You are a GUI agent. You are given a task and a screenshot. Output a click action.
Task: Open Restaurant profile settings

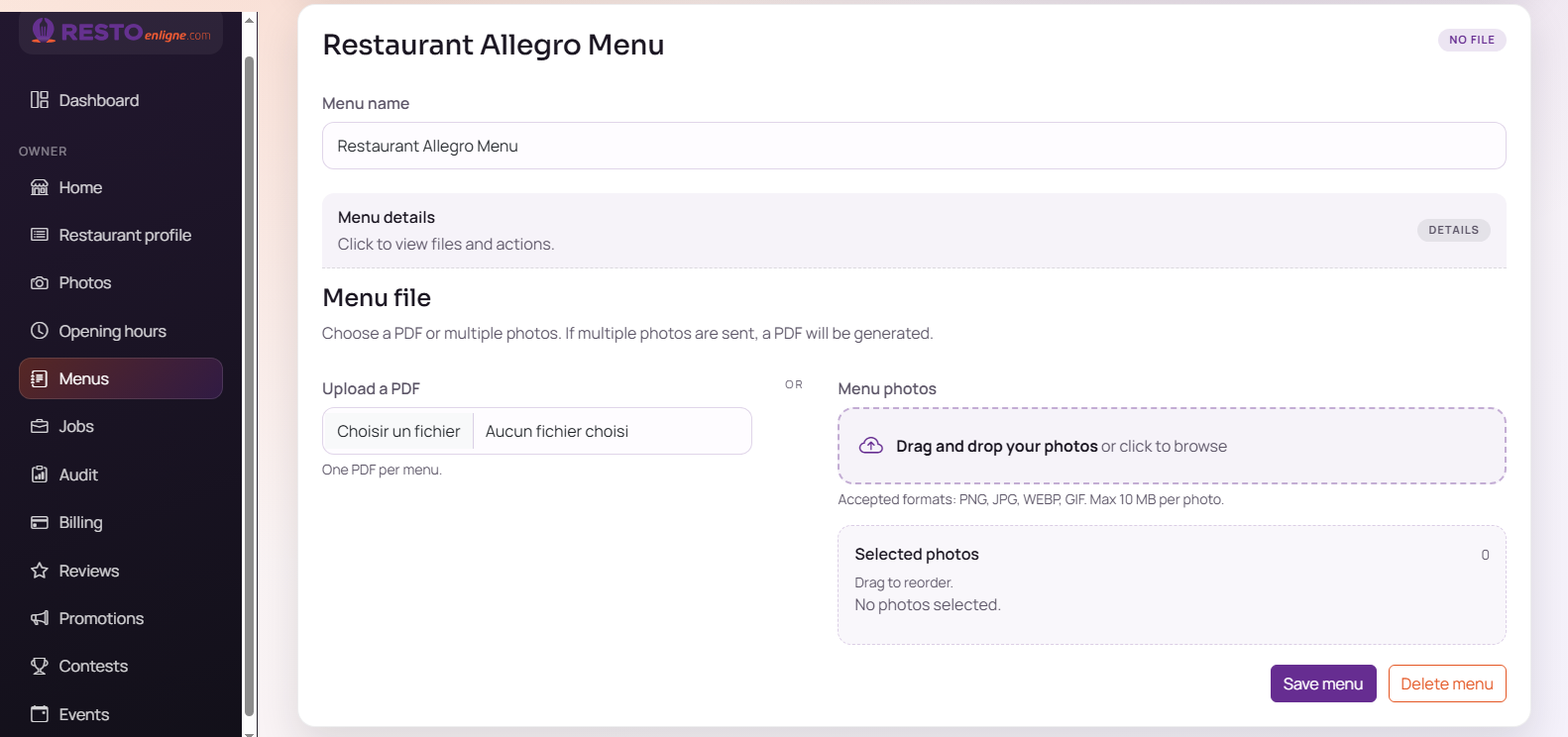(124, 235)
